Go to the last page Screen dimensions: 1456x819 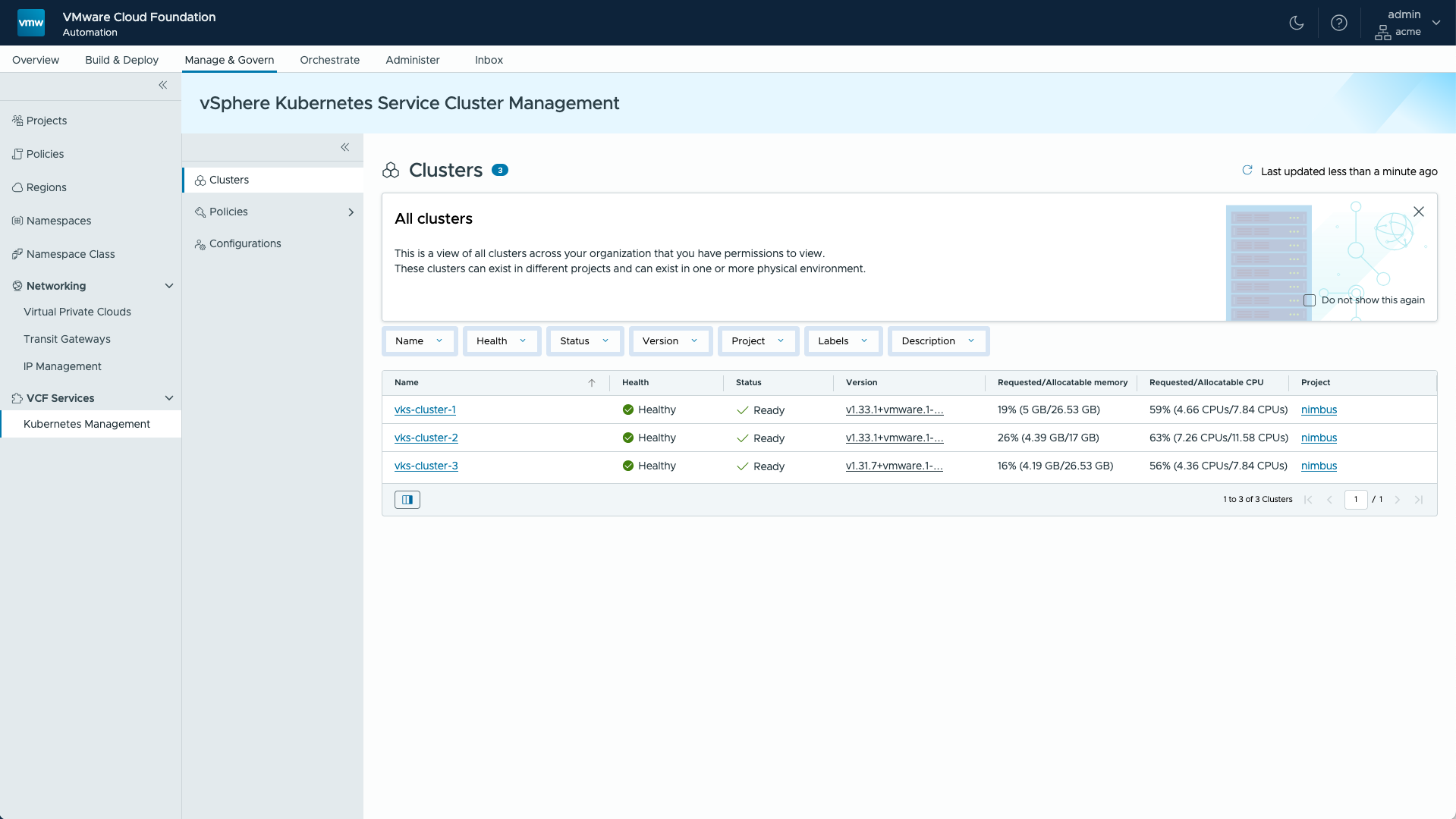point(1419,500)
